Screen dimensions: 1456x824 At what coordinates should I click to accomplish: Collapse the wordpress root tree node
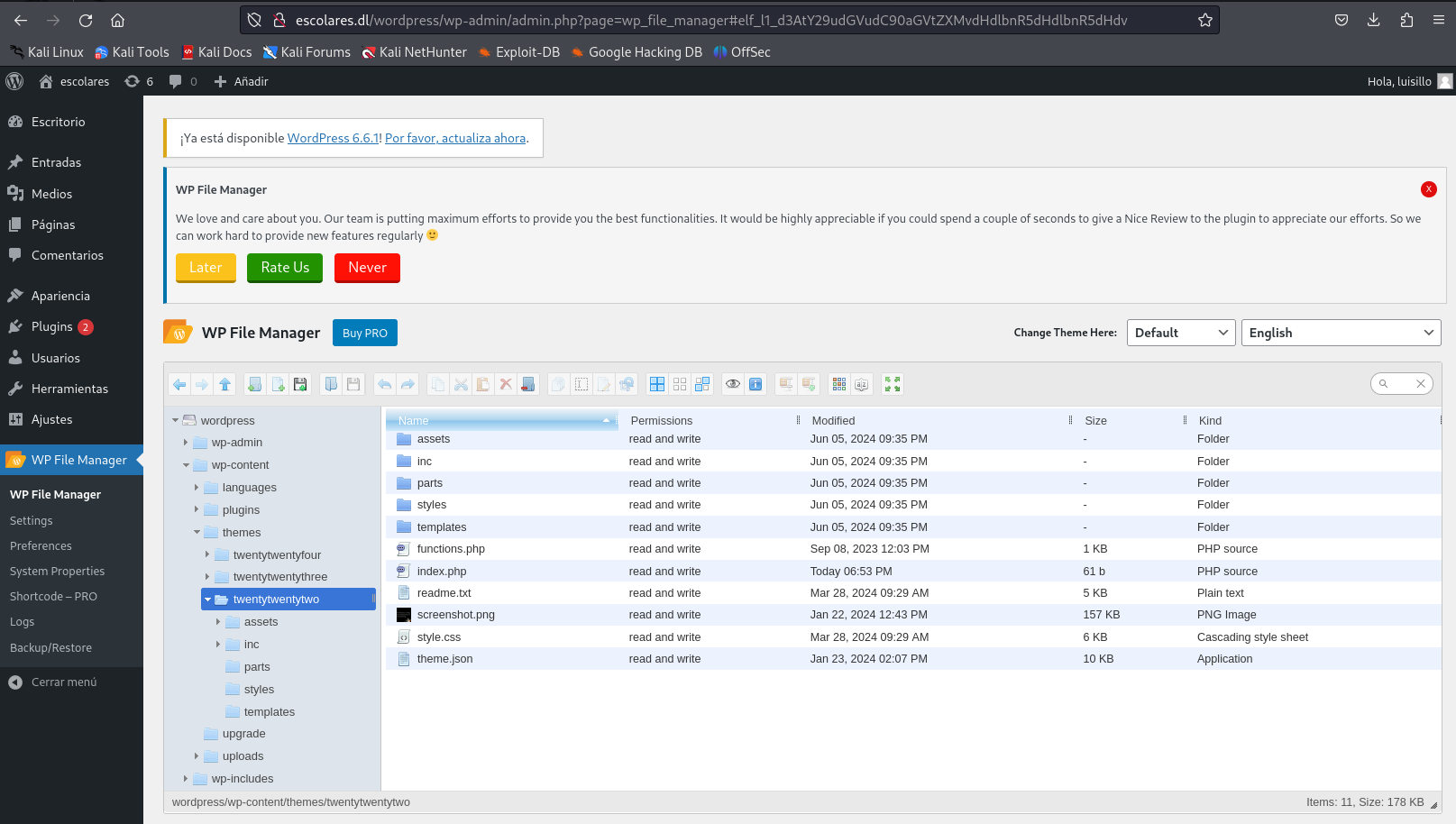click(x=176, y=420)
